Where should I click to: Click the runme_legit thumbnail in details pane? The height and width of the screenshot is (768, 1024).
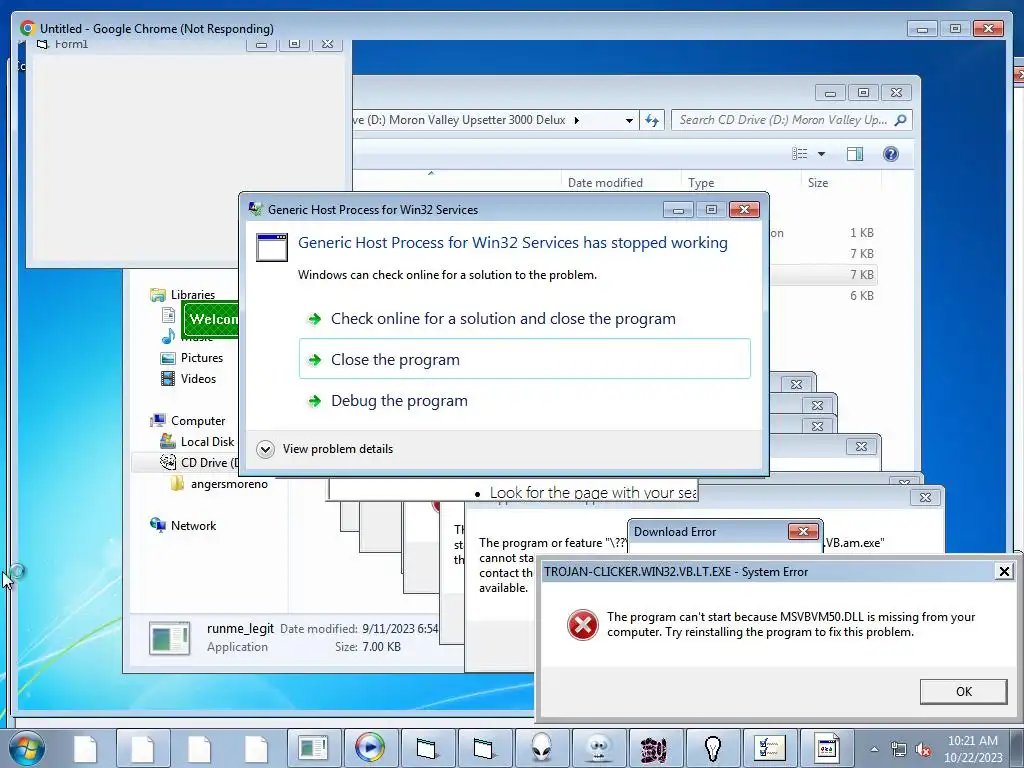169,638
